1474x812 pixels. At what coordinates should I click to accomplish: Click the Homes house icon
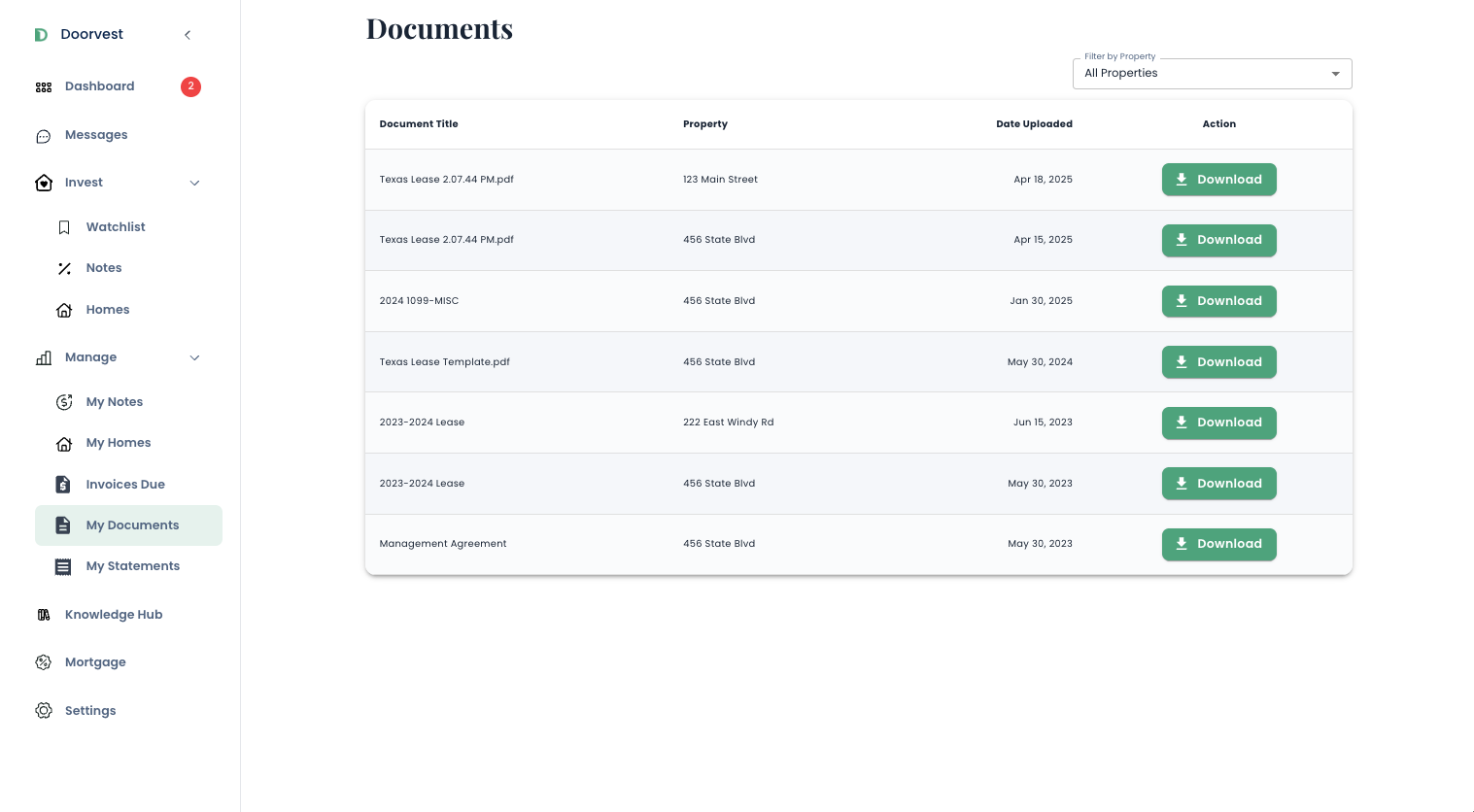point(64,310)
